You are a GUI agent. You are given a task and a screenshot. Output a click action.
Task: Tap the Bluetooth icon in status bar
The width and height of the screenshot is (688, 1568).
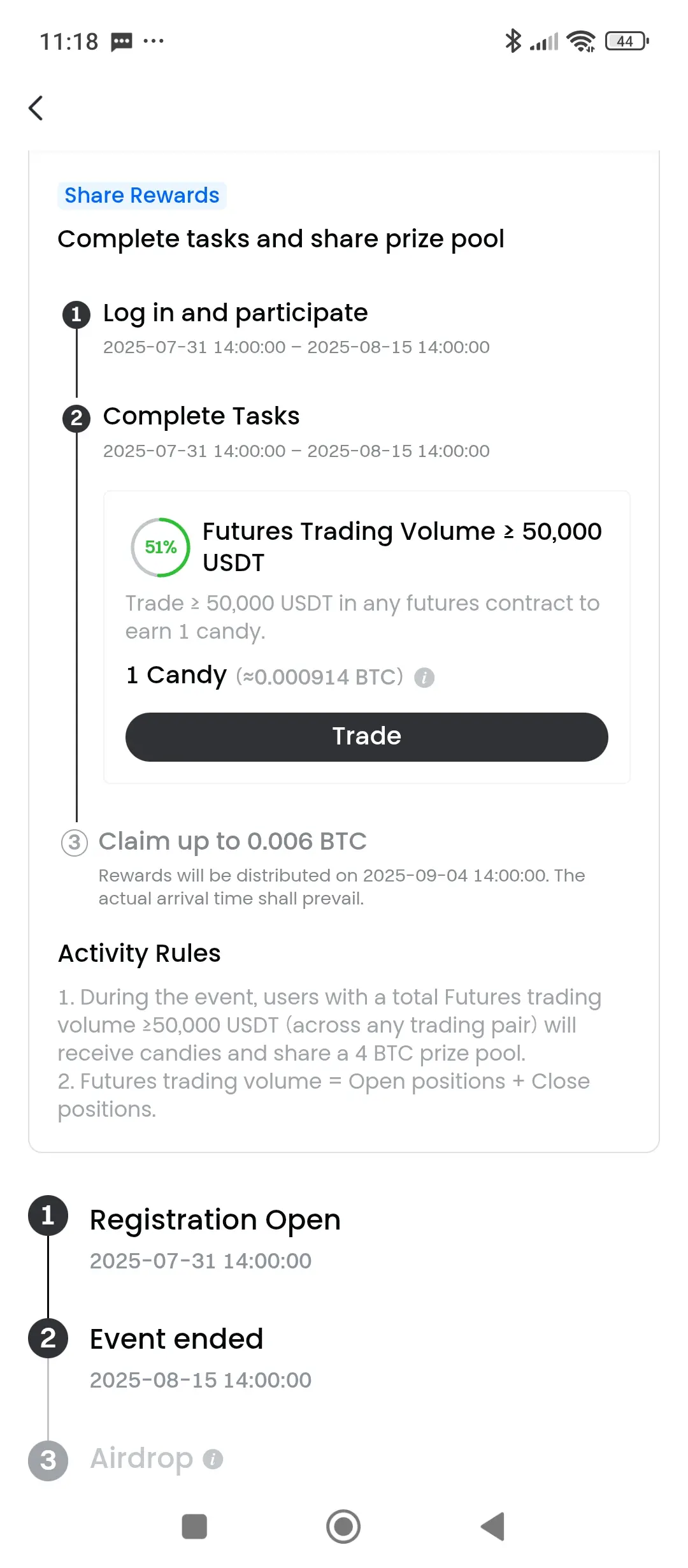(513, 41)
